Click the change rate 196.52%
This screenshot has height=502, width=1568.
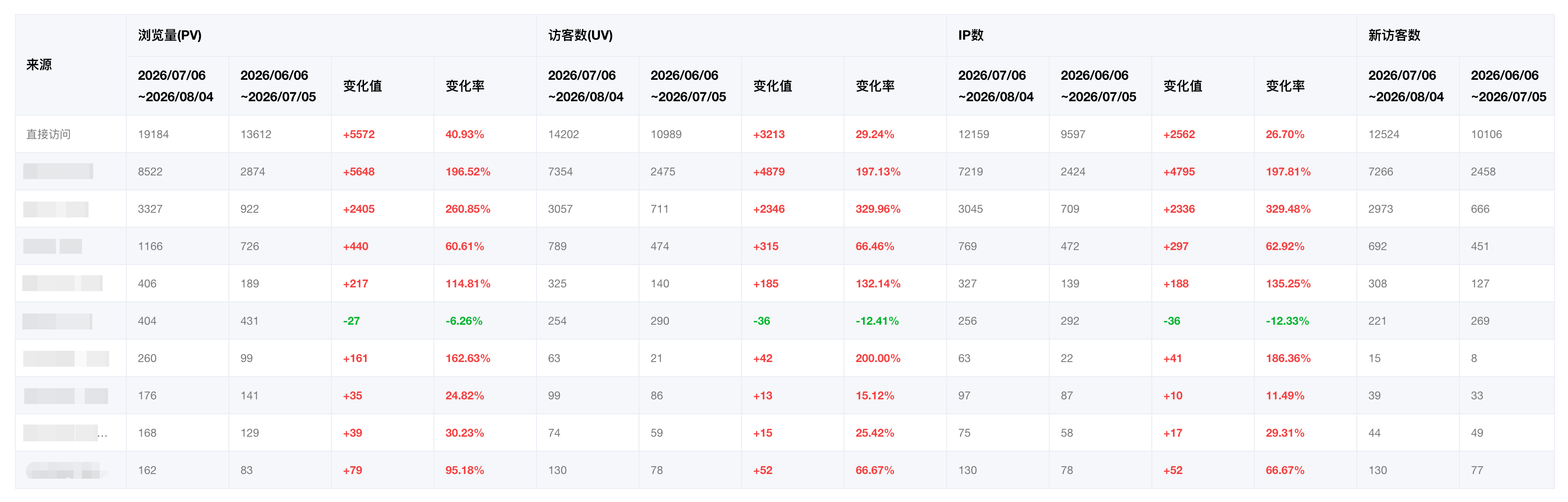pos(468,172)
